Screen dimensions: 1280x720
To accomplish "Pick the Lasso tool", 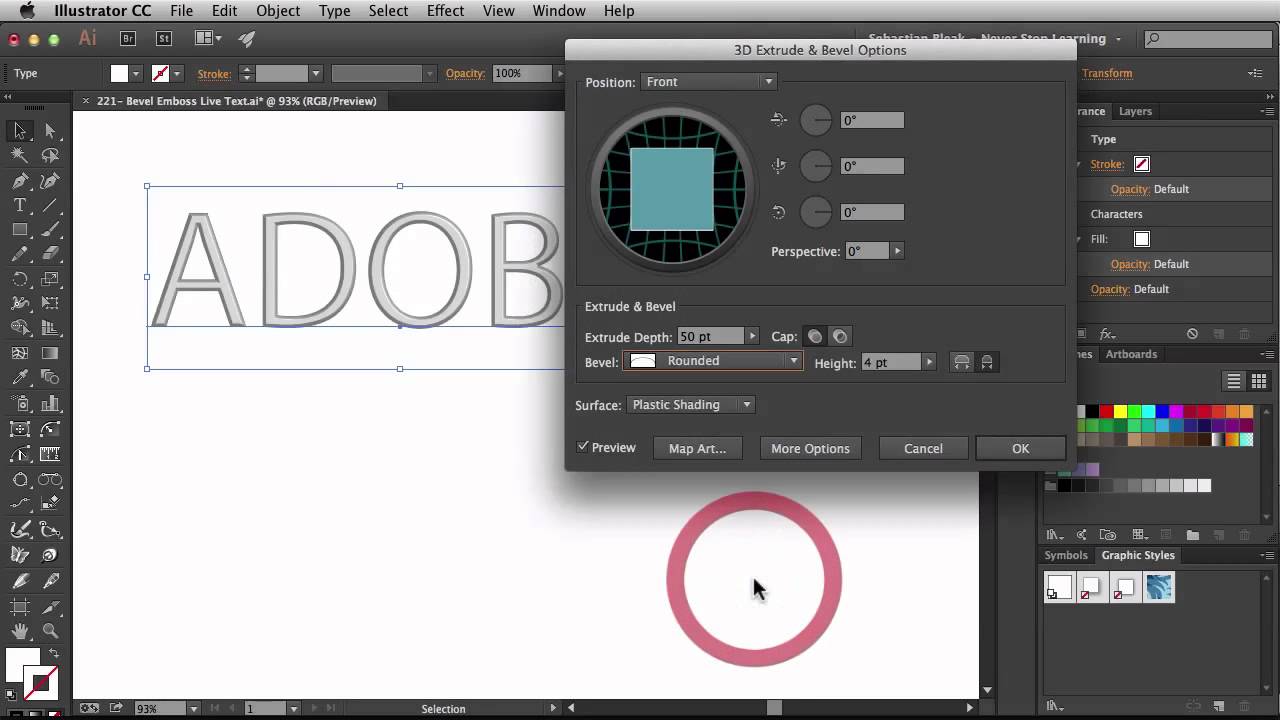I will [x=50, y=156].
